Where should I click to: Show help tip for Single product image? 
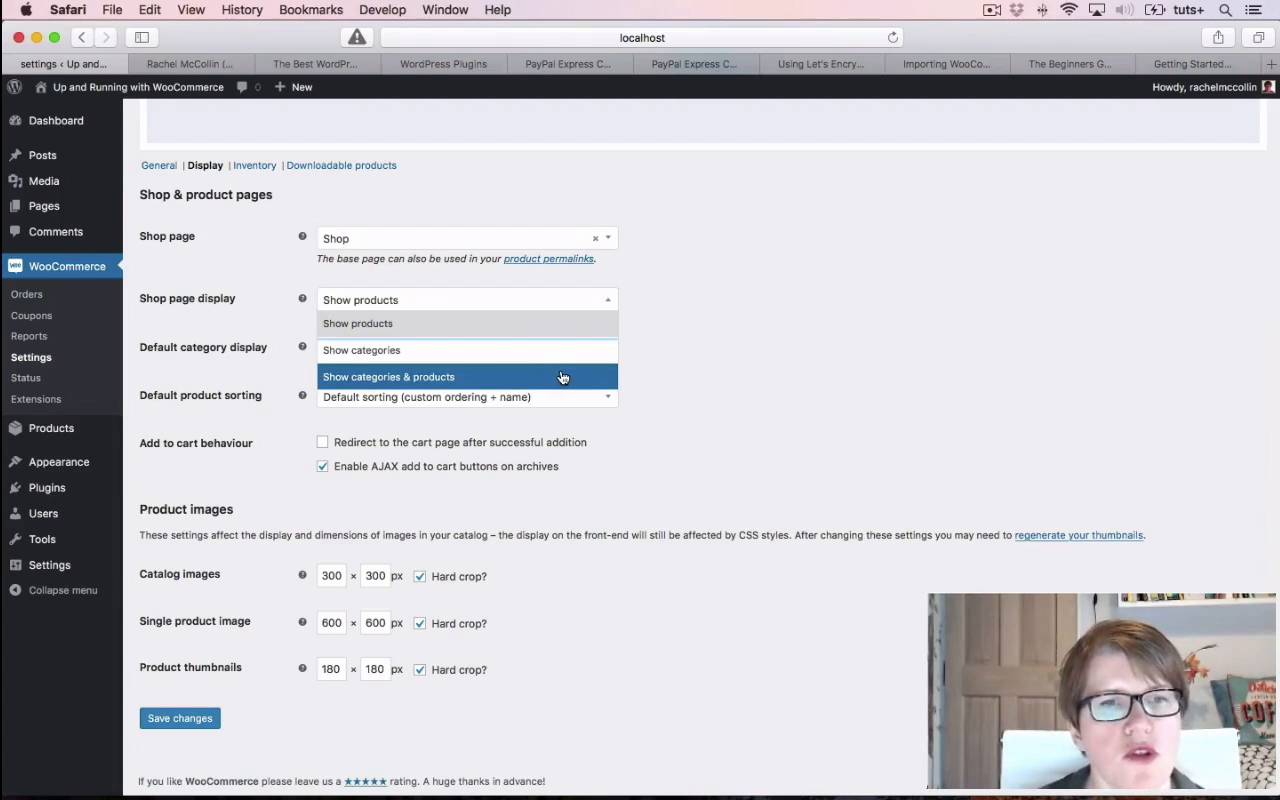coord(302,622)
